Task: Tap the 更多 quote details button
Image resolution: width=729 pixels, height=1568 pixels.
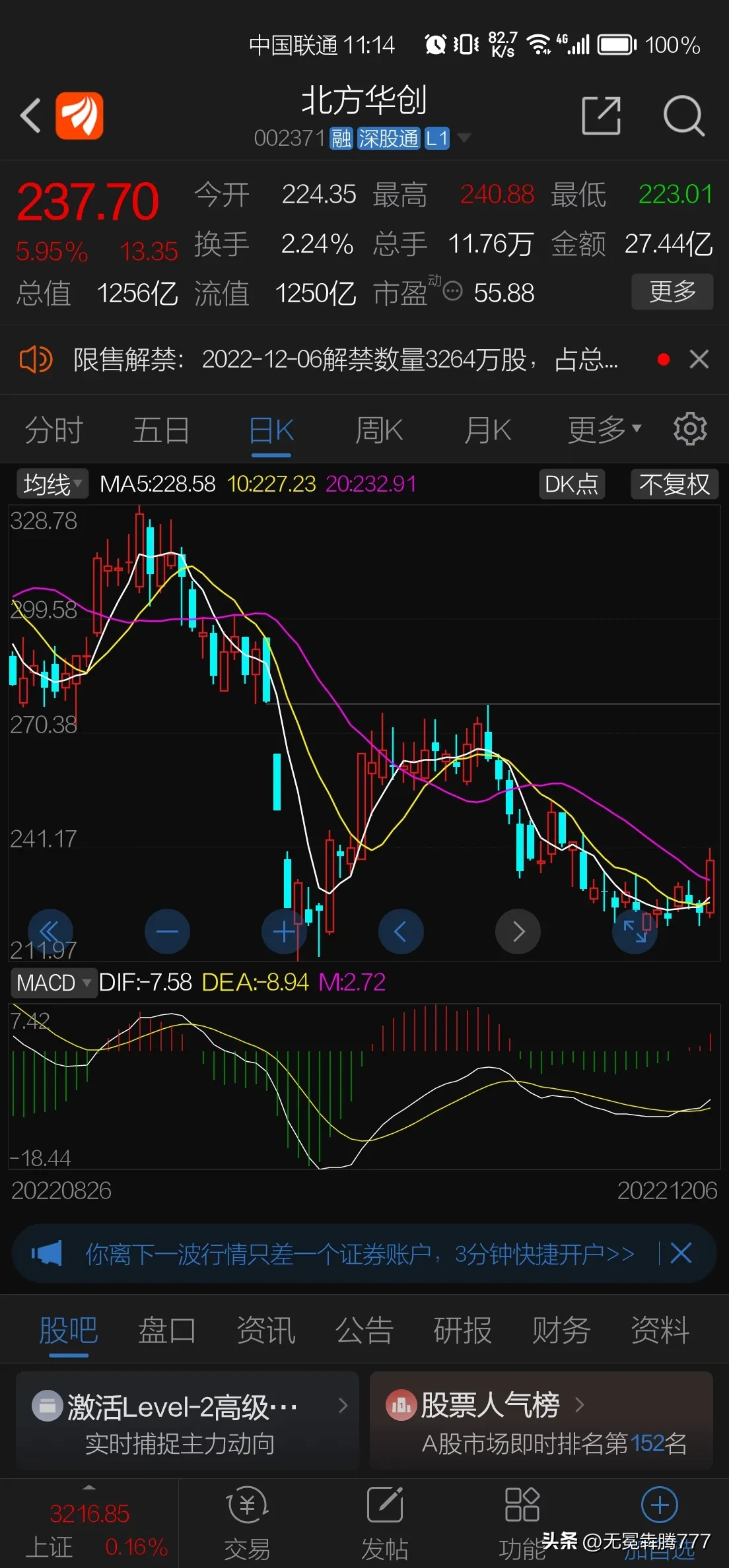Action: [672, 291]
